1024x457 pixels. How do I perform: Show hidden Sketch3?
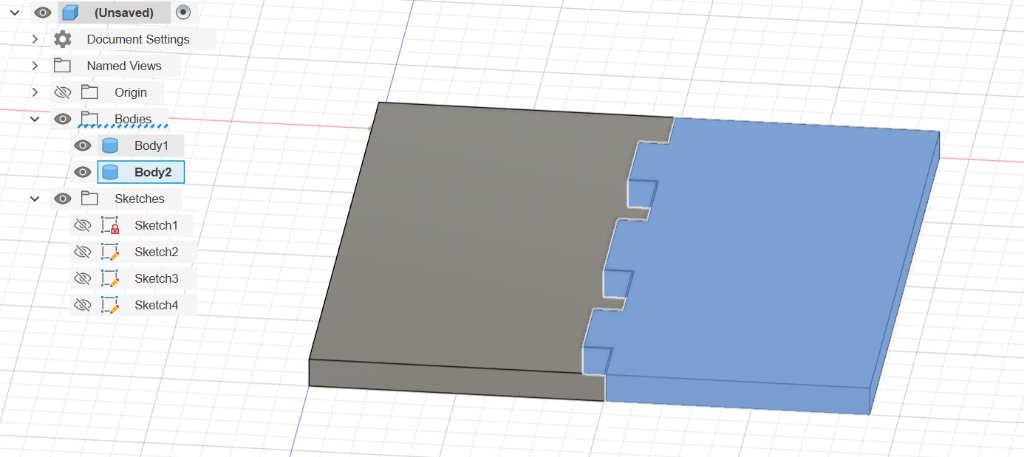point(82,278)
